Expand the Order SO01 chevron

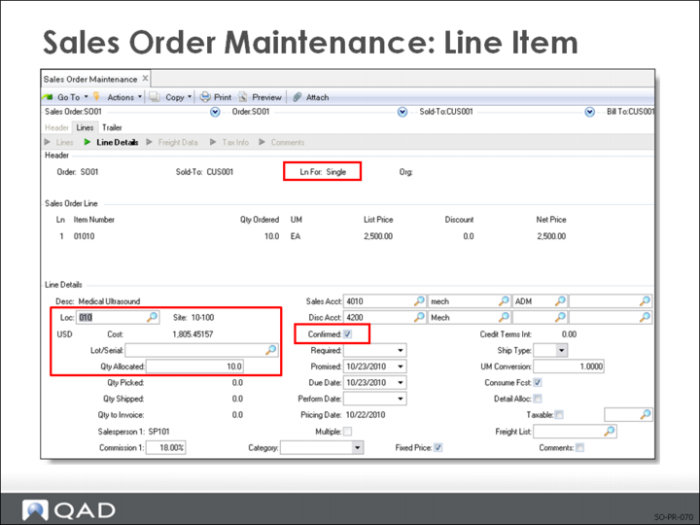pyautogui.click(x=402, y=112)
